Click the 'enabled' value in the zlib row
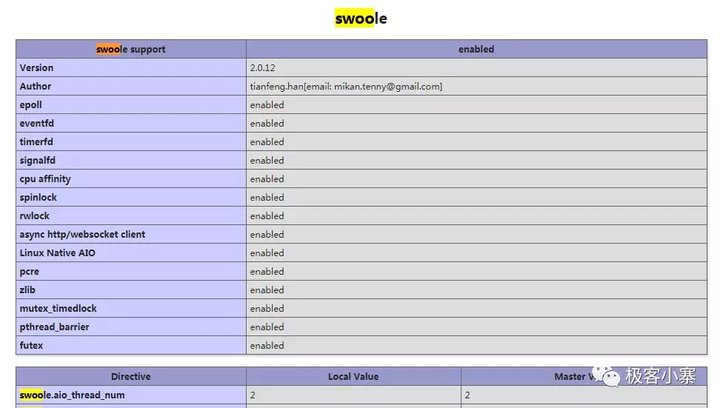The height and width of the screenshot is (408, 720). click(267, 290)
